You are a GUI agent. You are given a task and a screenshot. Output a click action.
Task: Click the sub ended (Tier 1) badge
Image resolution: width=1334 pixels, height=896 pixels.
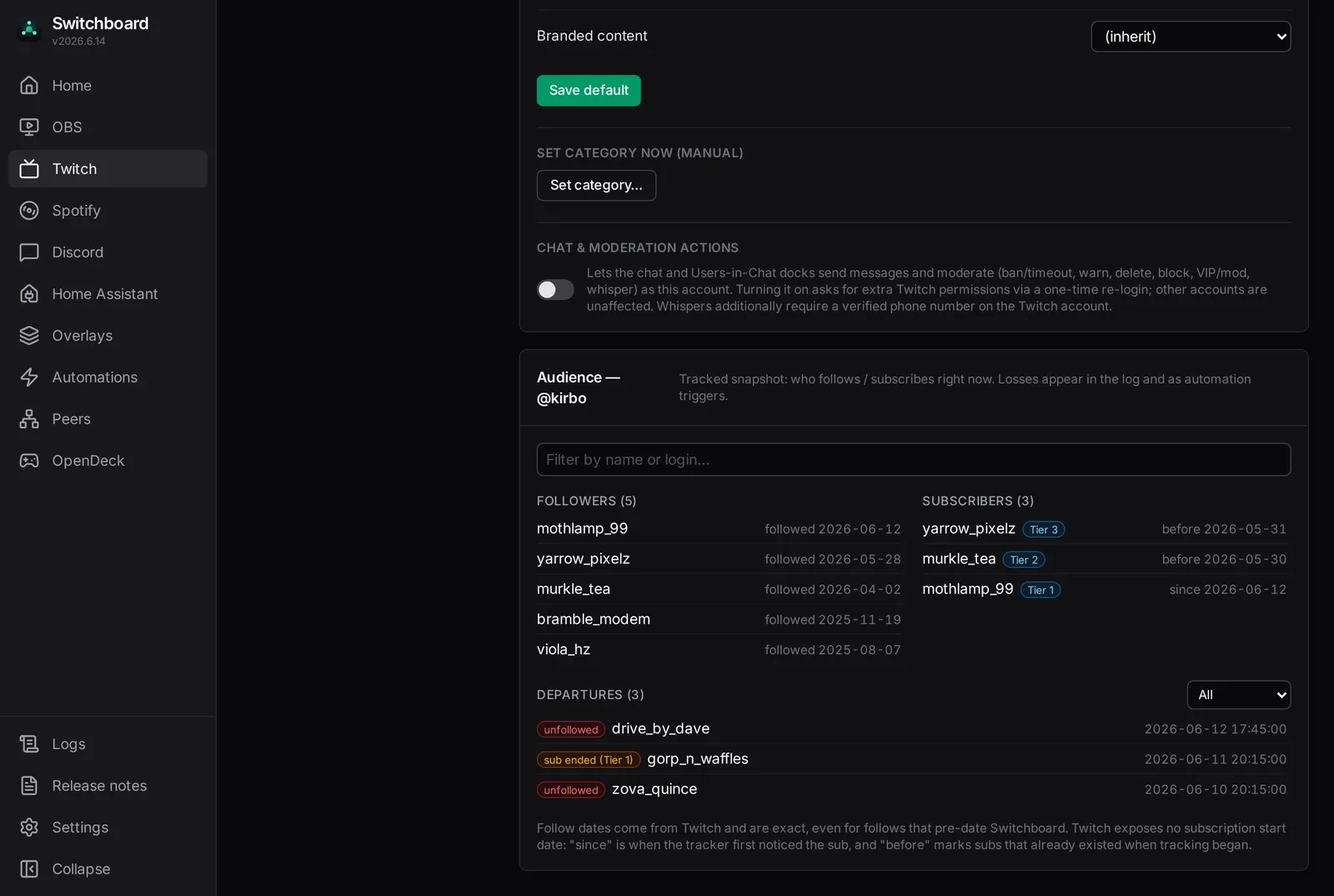(x=589, y=759)
